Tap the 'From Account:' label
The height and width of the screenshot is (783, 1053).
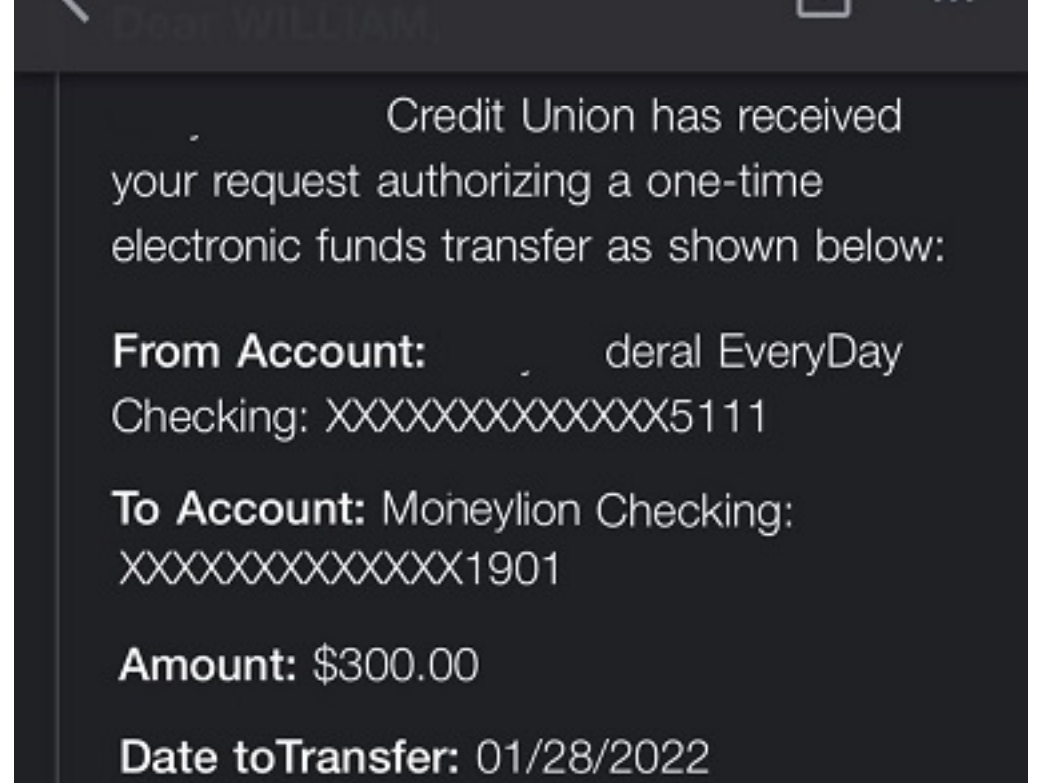pos(270,352)
